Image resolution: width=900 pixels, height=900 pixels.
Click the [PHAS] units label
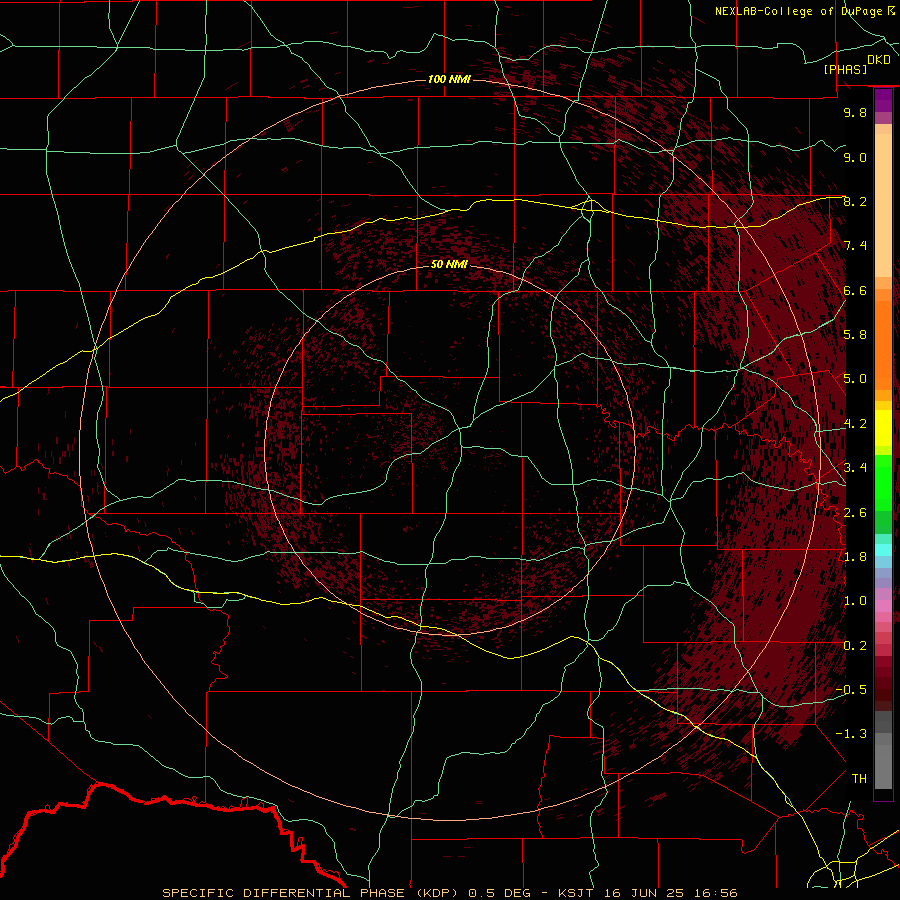845,69
